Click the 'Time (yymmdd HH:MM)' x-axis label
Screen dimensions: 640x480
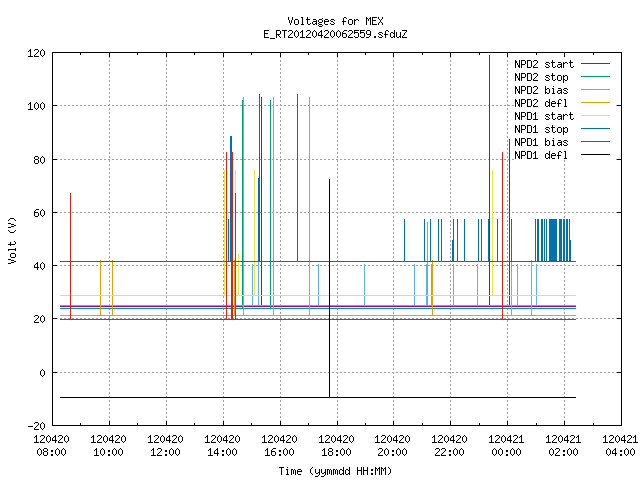coord(335,471)
